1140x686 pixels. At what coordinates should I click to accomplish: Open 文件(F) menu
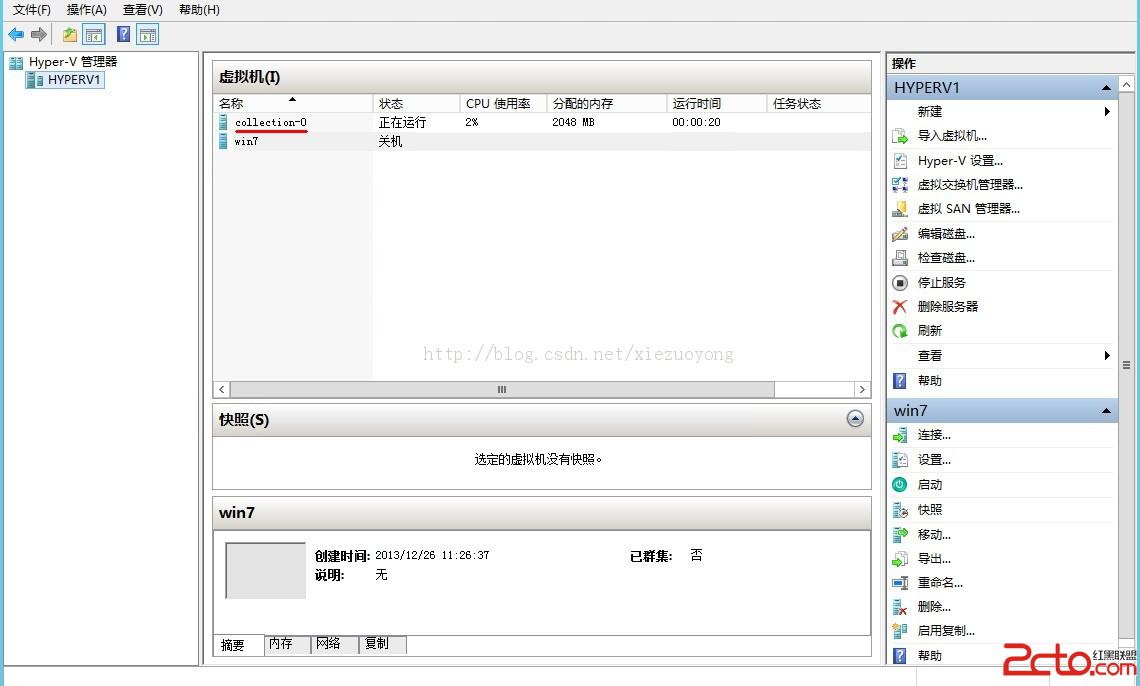(x=31, y=9)
